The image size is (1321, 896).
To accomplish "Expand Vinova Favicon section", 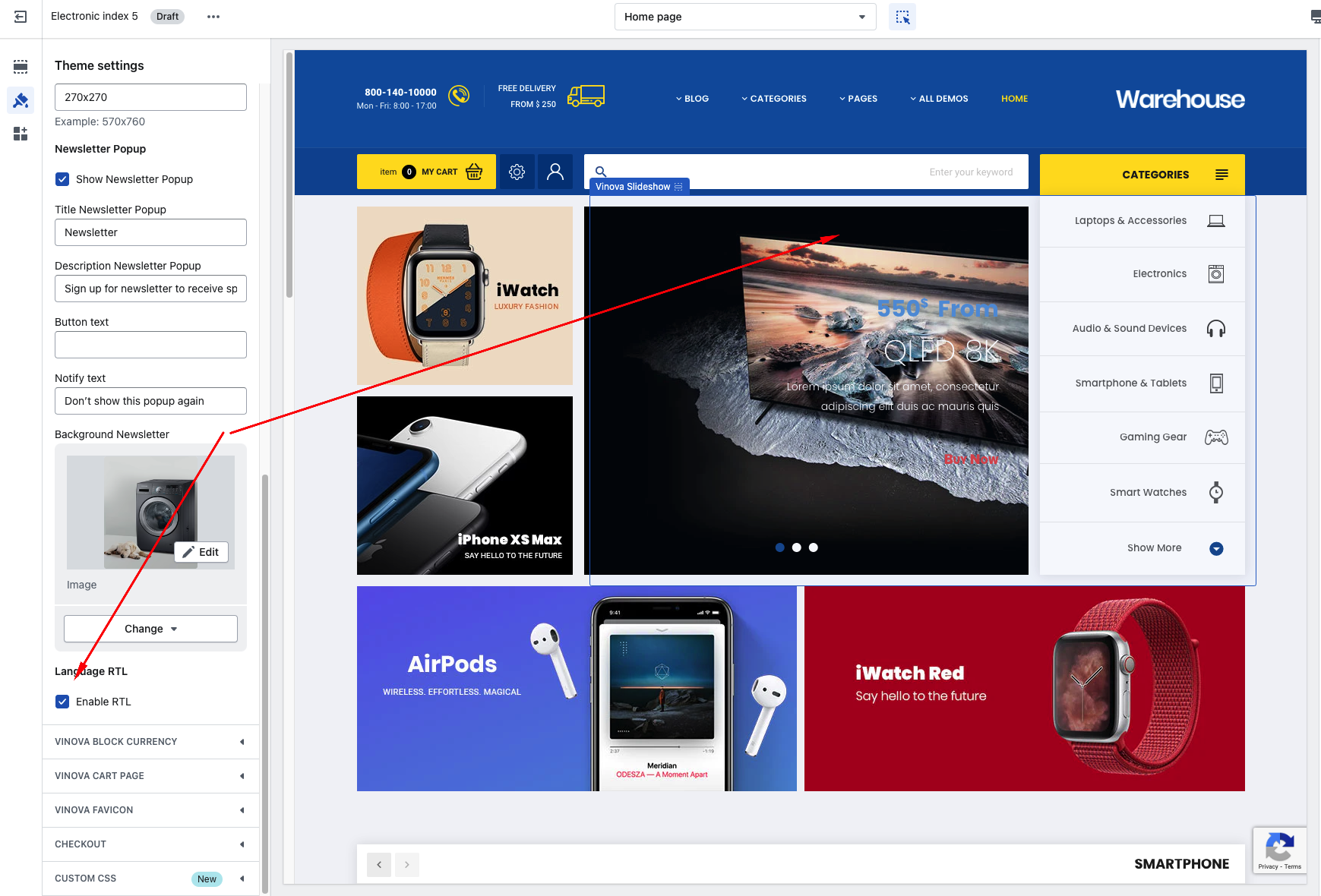I will [x=150, y=810].
